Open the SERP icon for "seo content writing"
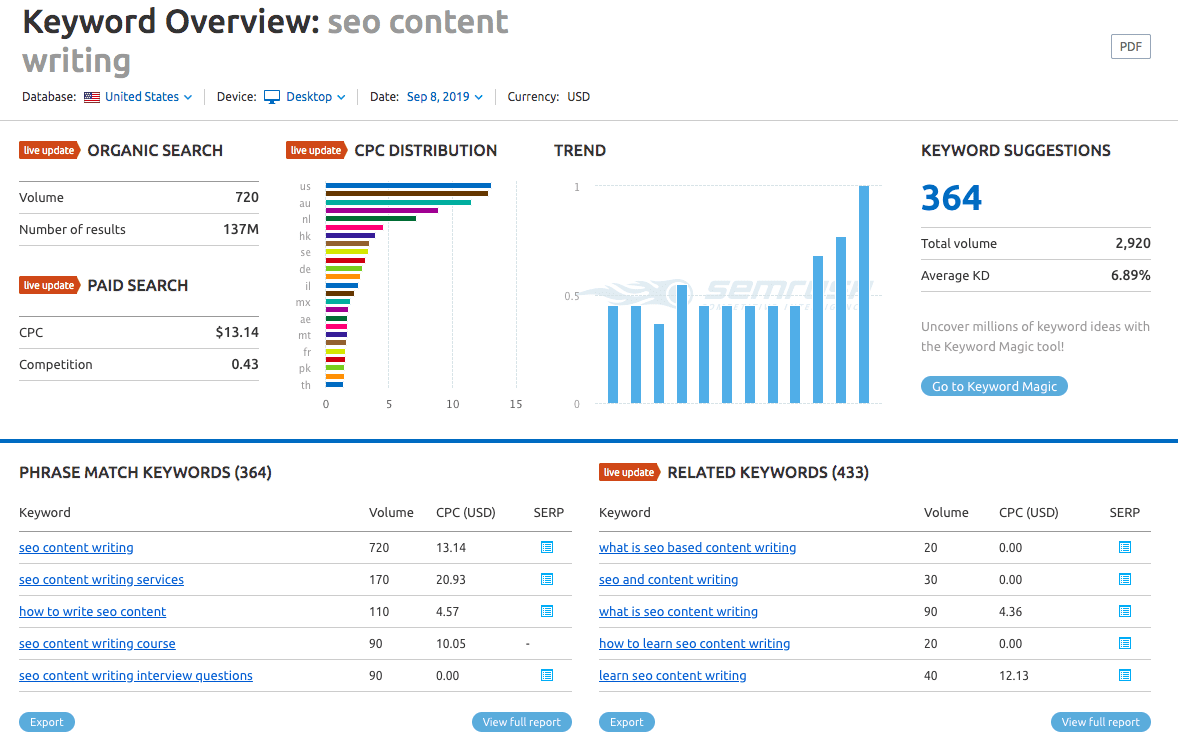Image resolution: width=1178 pixels, height=748 pixels. [546, 547]
